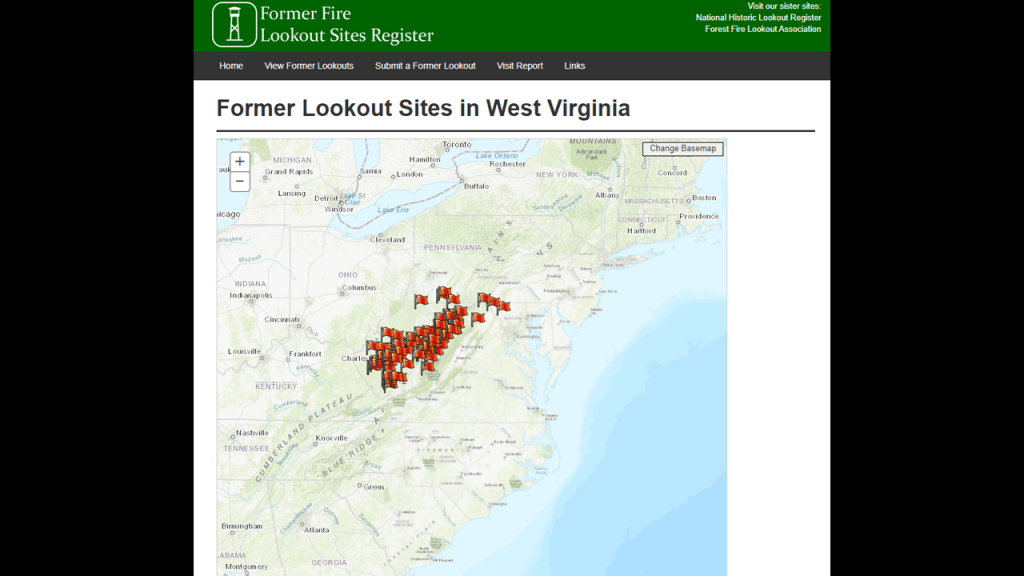The height and width of the screenshot is (576, 1024).
Task: Click Toronto on the map
Action: click(456, 144)
